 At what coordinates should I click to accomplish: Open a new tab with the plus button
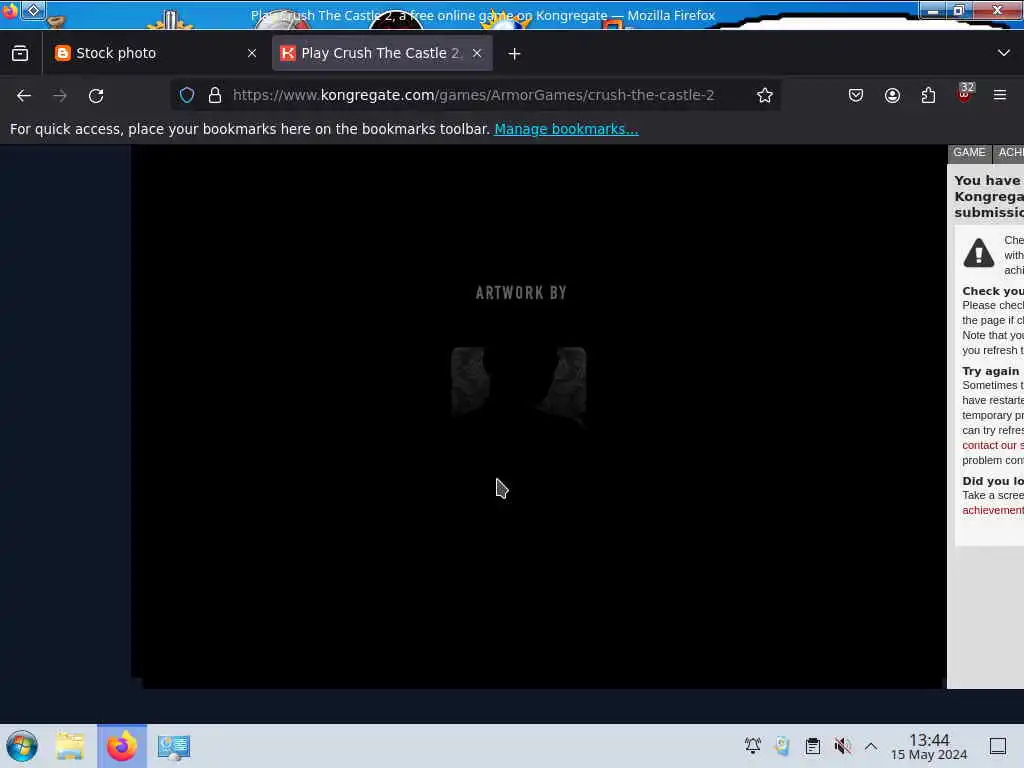(x=515, y=54)
